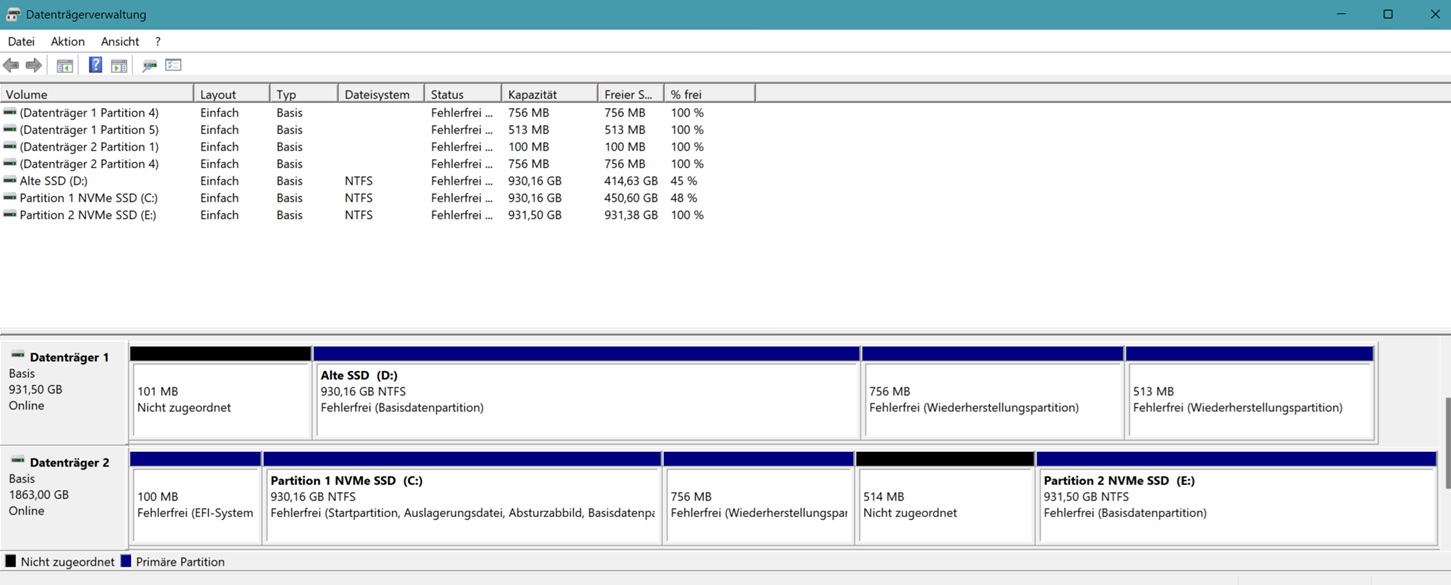
Task: Click the drive icon next to Alte SSD (D:)
Action: (10, 181)
